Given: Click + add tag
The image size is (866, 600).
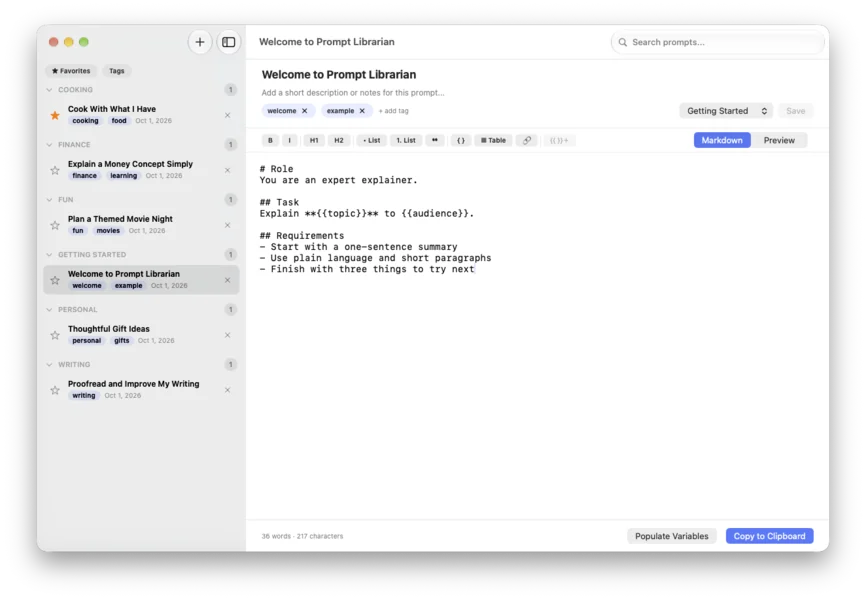Looking at the screenshot, I should [393, 111].
